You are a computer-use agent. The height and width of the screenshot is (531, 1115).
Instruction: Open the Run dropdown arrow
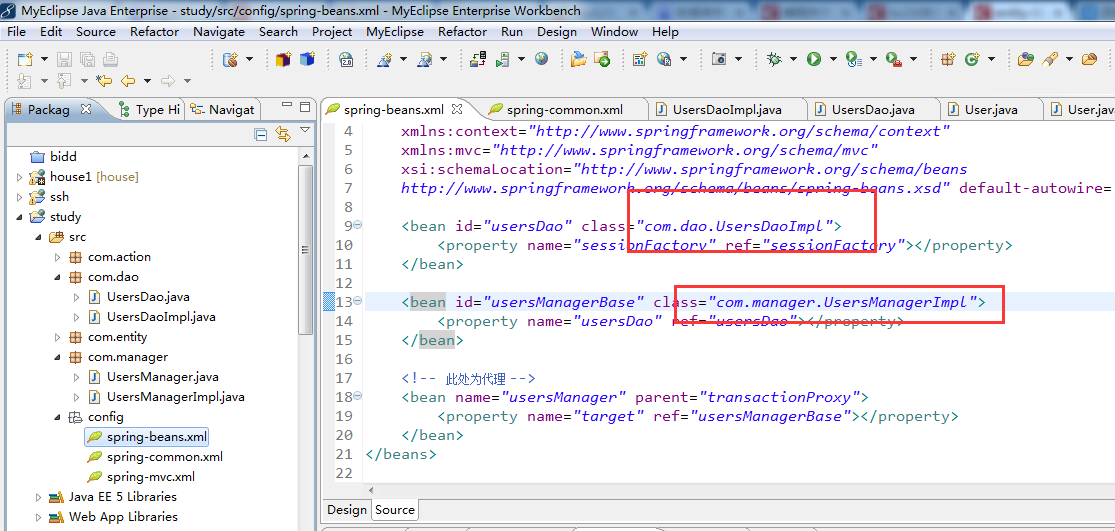pyautogui.click(x=833, y=60)
